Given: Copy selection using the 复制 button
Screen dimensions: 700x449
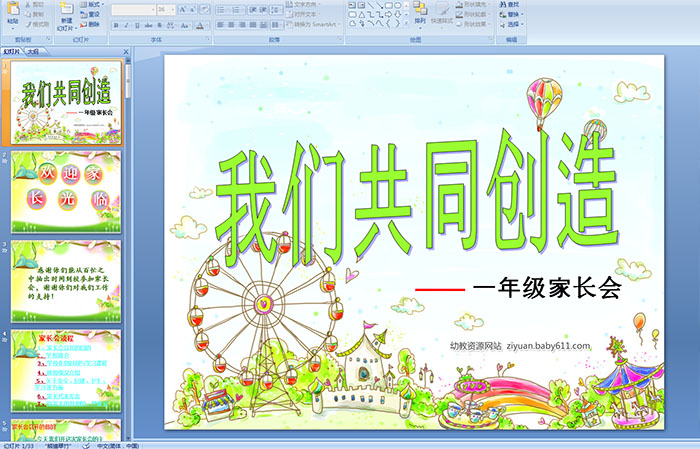Looking at the screenshot, I should click(35, 14).
